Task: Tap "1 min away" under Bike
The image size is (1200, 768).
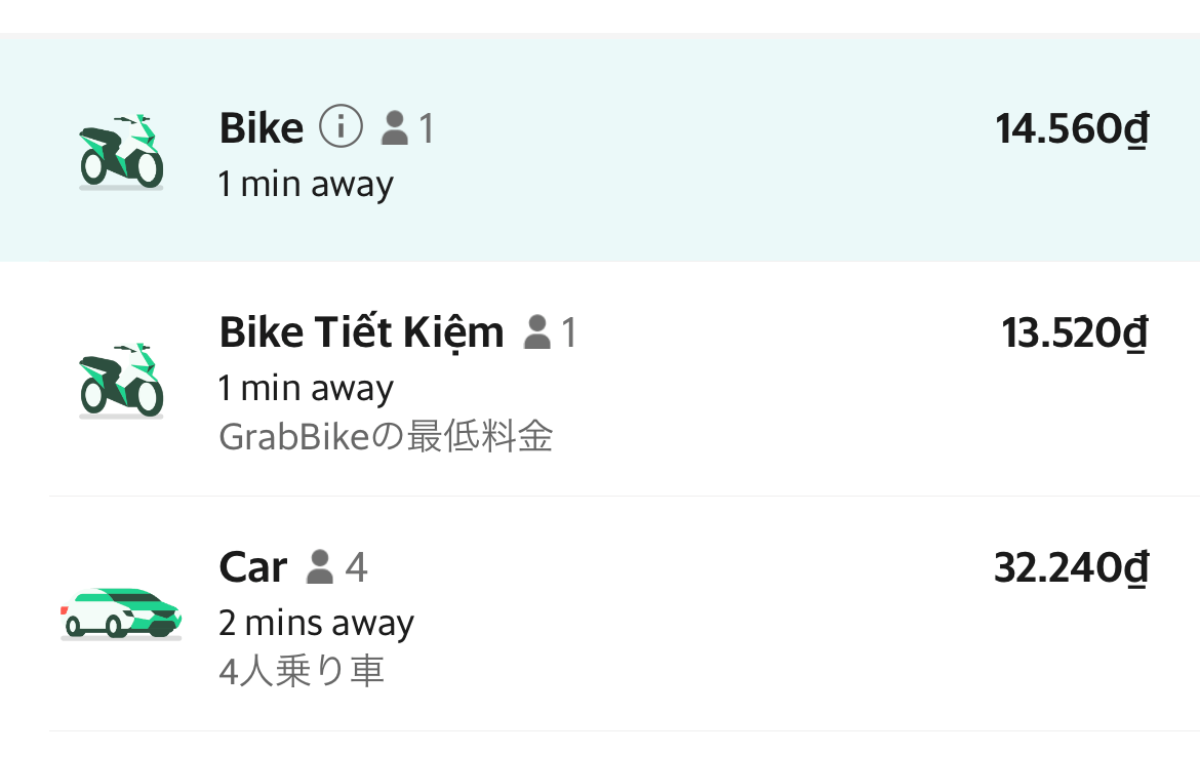Action: [306, 184]
